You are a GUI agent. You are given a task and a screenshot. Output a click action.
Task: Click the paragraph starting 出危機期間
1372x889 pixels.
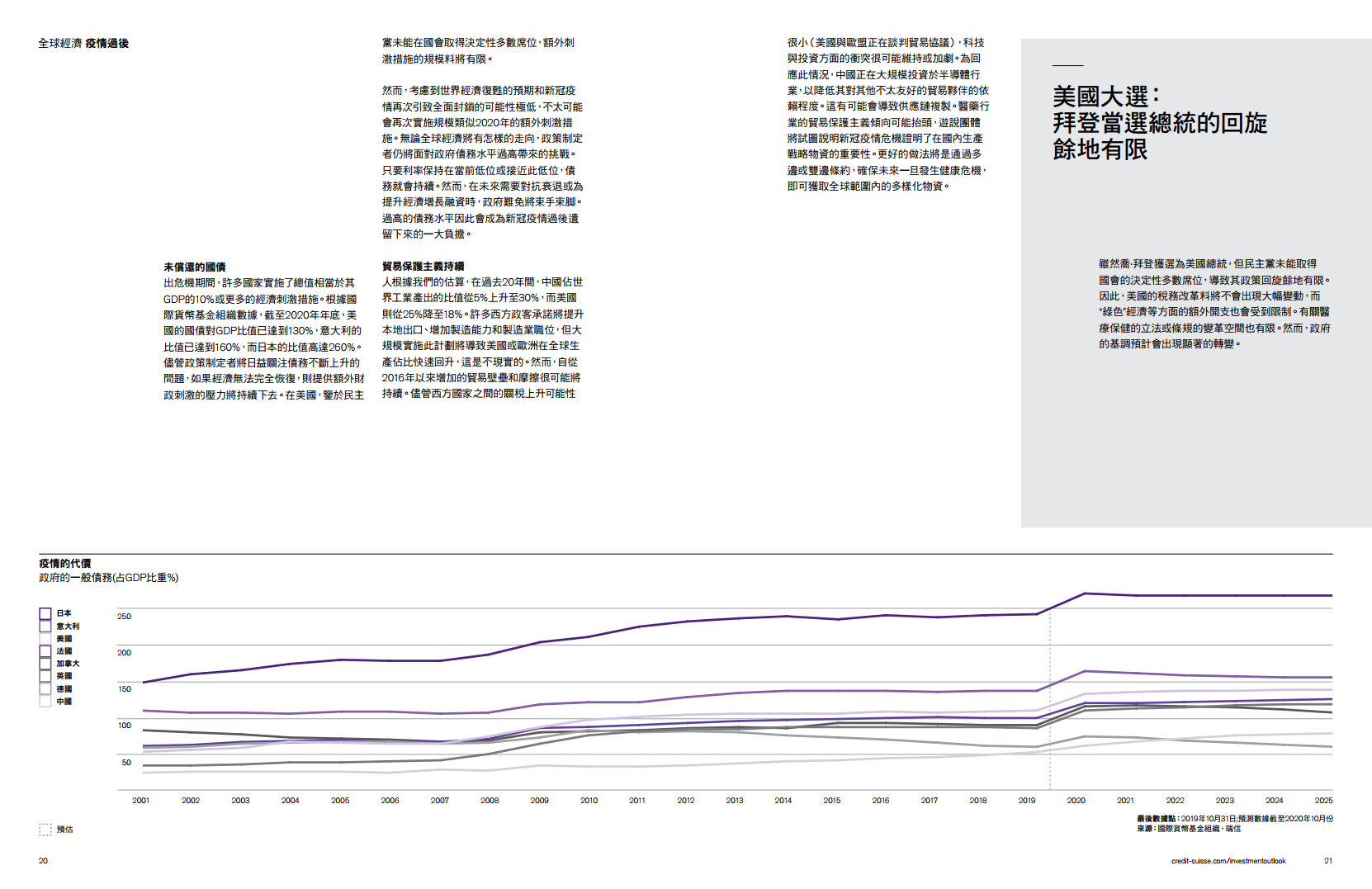pyautogui.click(x=264, y=338)
